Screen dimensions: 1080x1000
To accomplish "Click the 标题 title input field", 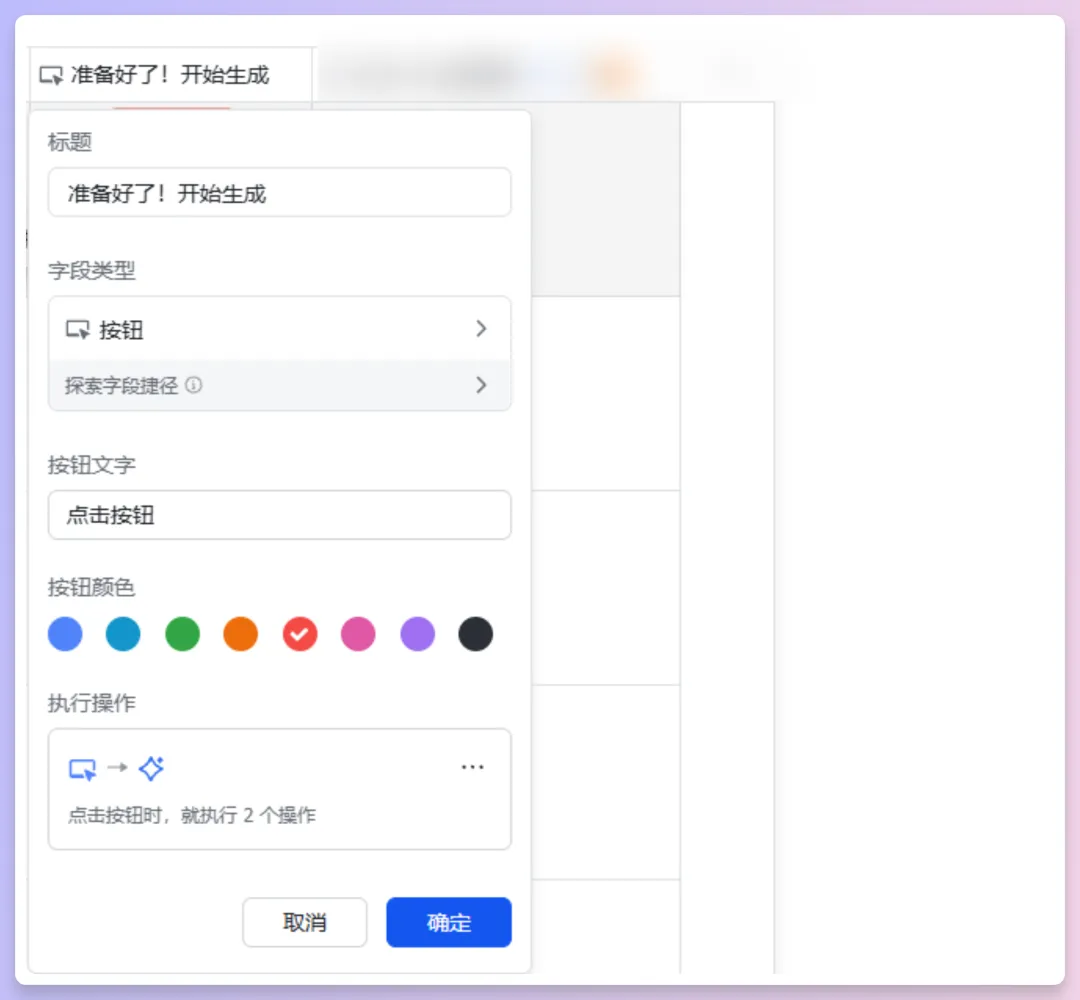I will click(x=280, y=192).
